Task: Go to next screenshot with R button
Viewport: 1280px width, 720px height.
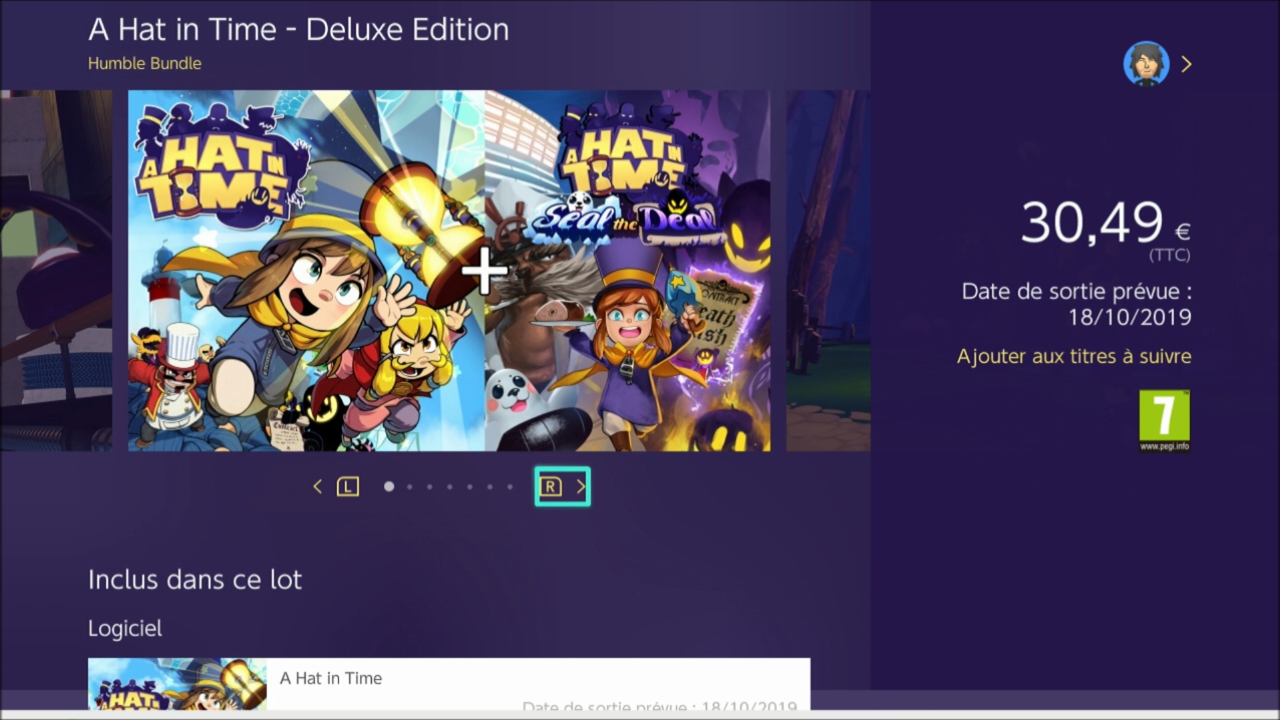Action: [550, 487]
